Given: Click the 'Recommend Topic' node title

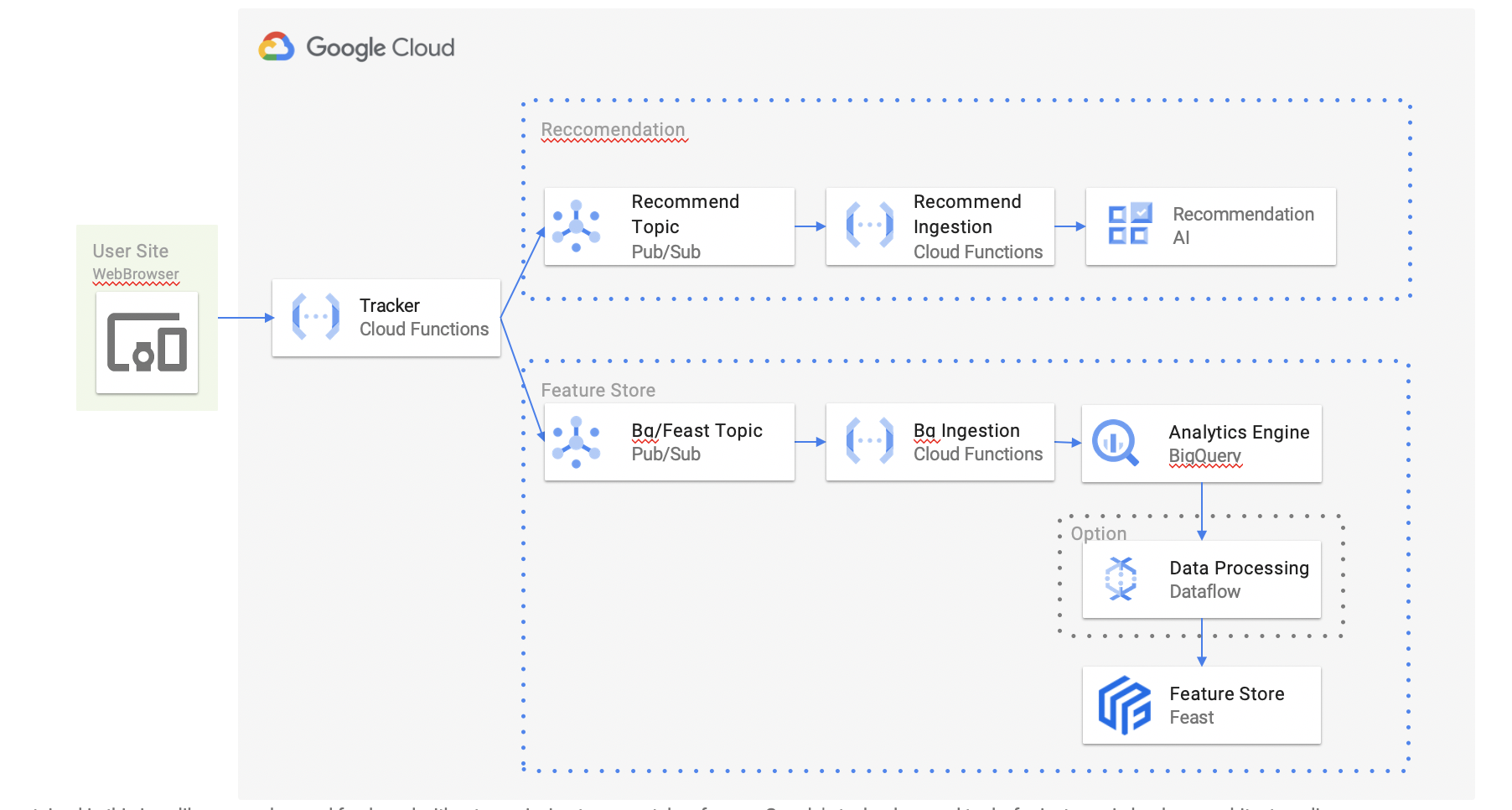Looking at the screenshot, I should tap(686, 214).
